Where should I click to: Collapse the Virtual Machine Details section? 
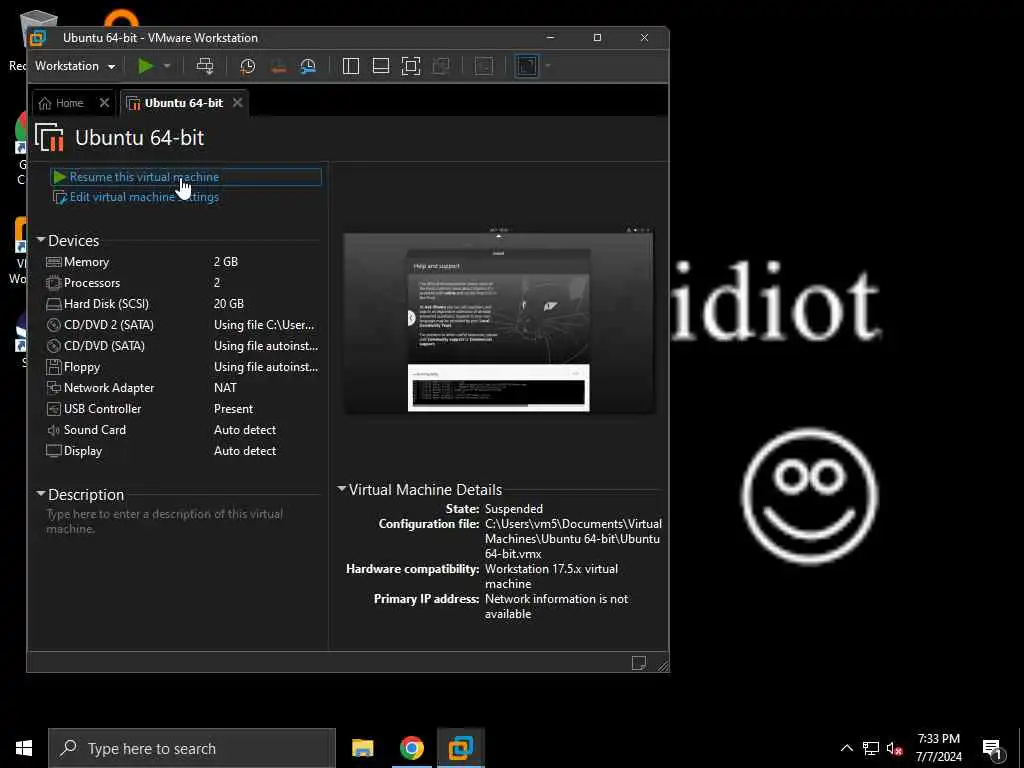point(342,489)
